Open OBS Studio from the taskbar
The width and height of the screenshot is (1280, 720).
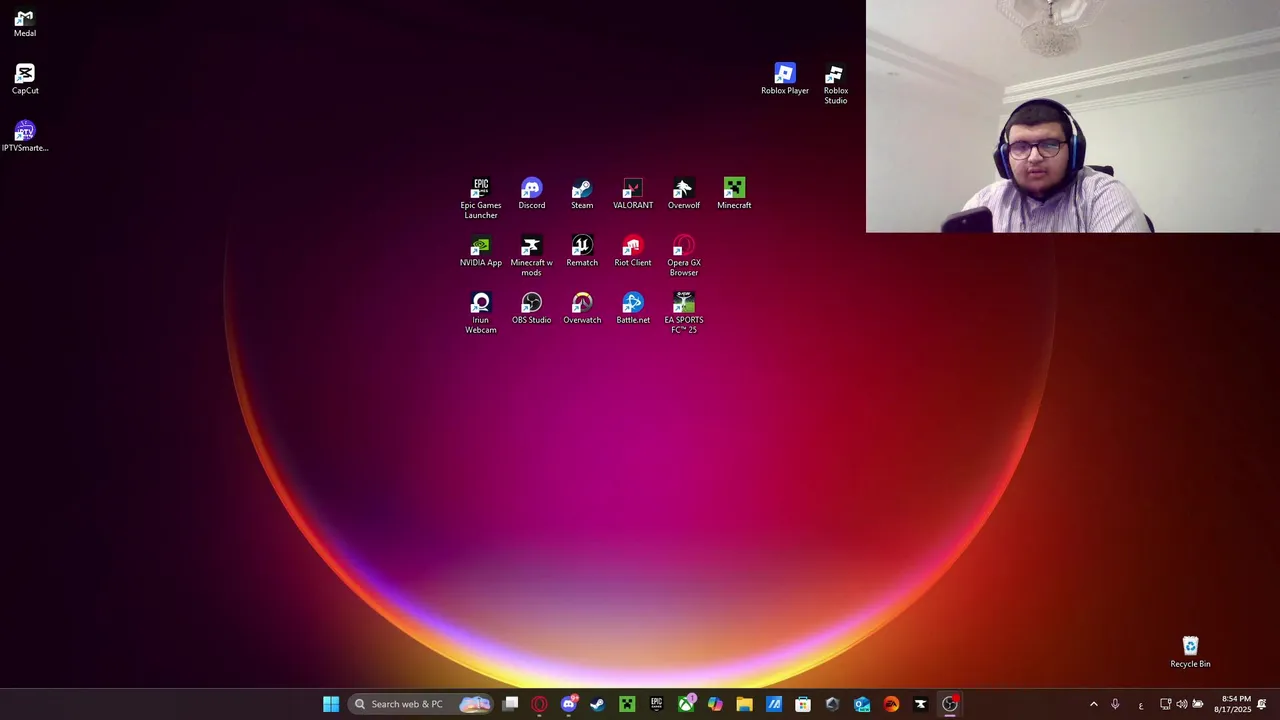point(950,704)
